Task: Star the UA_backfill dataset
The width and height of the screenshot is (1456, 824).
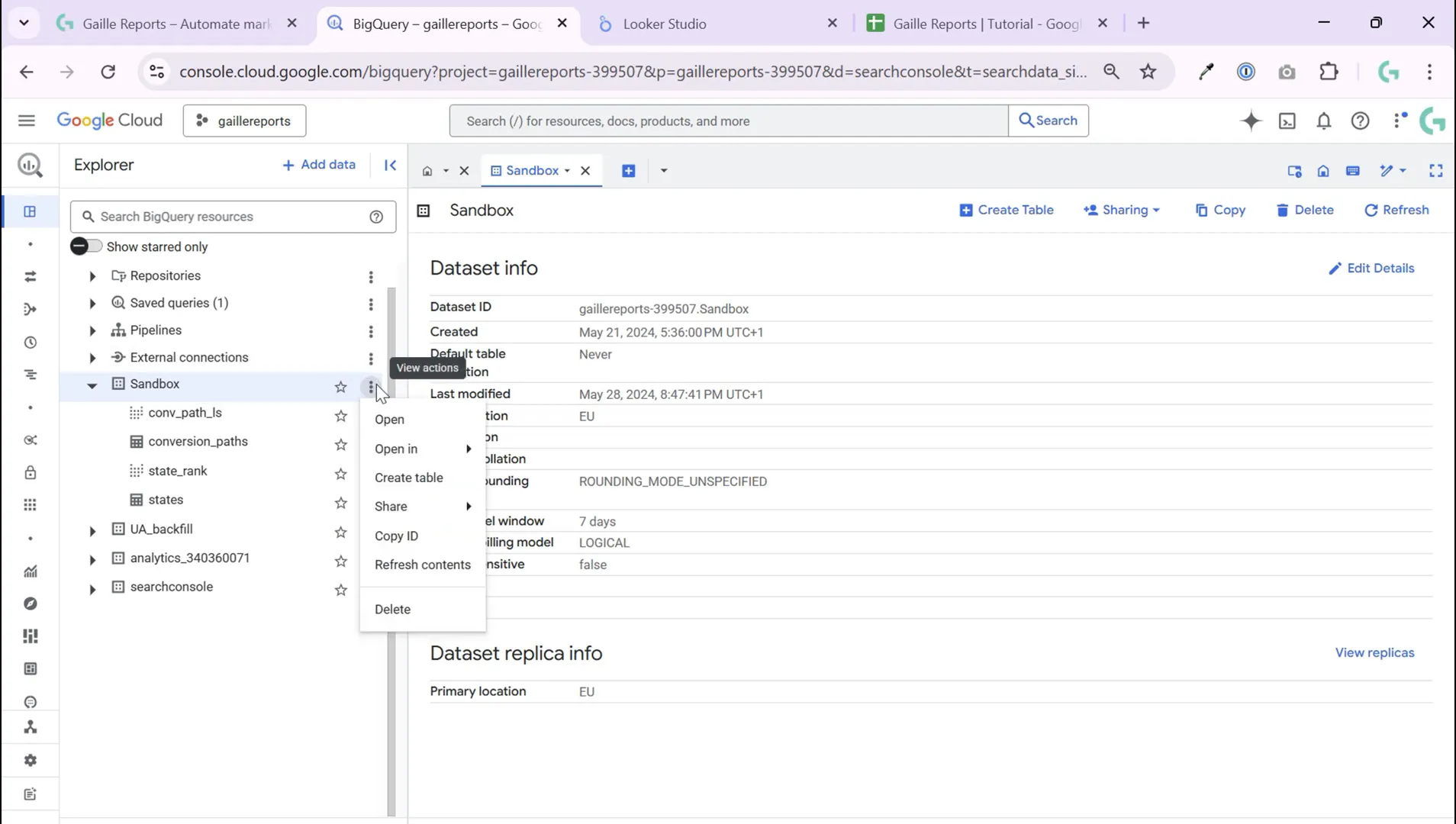Action: [340, 532]
